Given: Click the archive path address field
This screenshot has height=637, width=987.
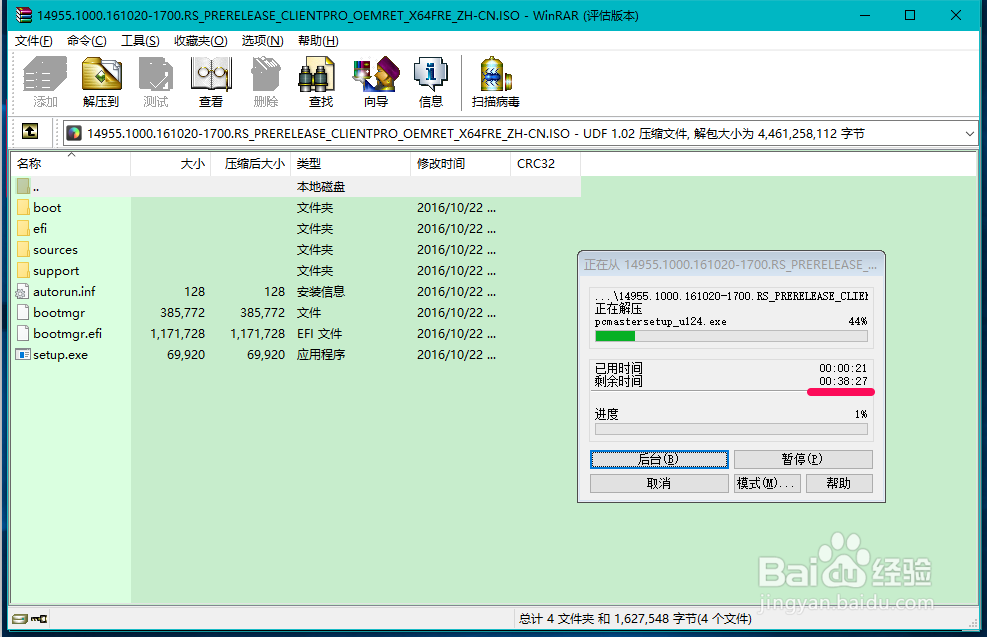Looking at the screenshot, I should [521, 133].
